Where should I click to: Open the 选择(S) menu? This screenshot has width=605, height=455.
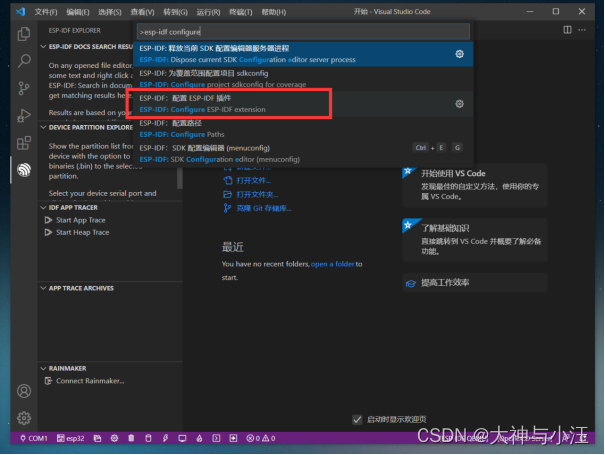point(110,12)
